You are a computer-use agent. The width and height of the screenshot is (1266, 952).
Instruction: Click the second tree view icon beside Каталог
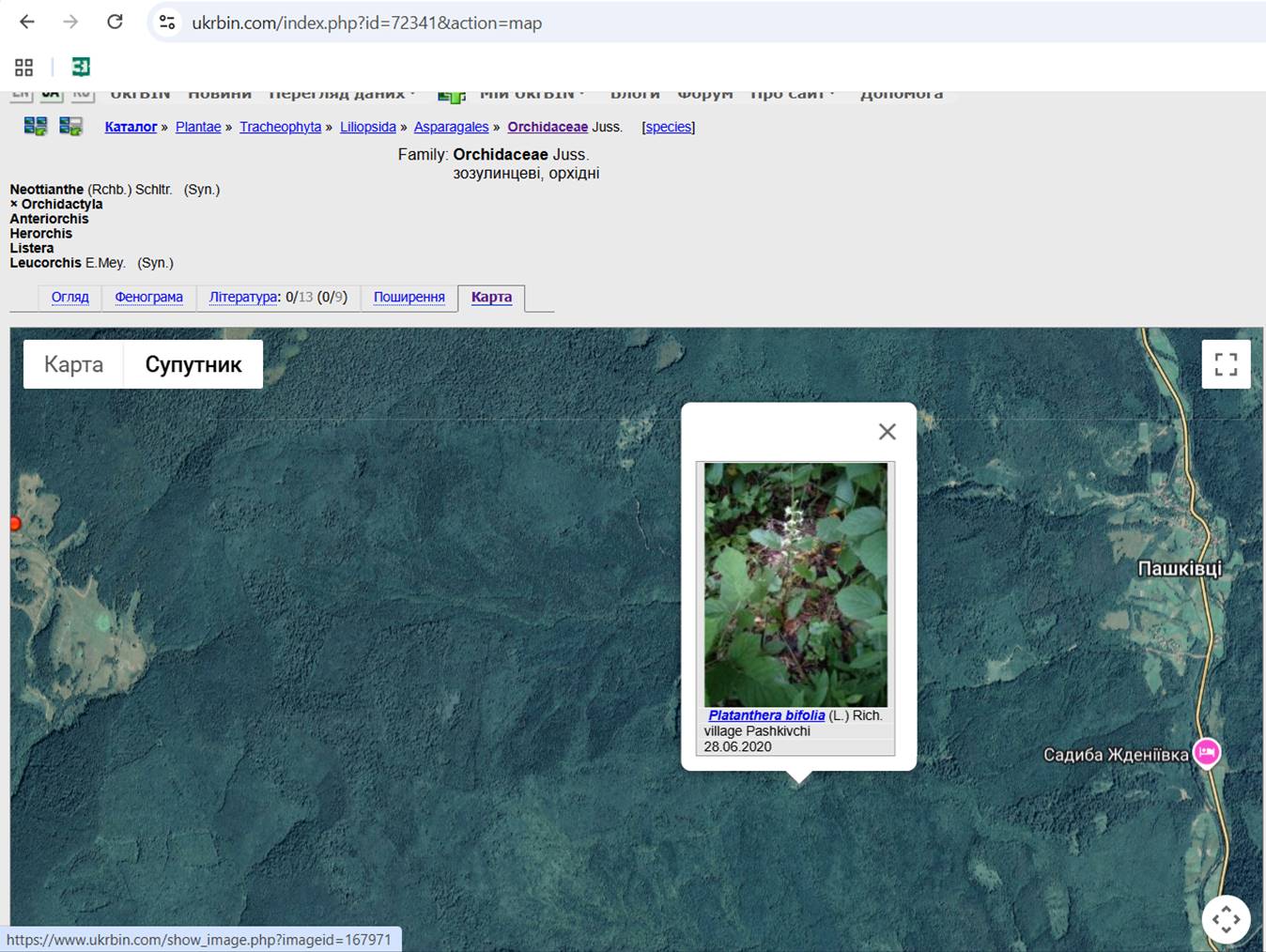[x=70, y=127]
